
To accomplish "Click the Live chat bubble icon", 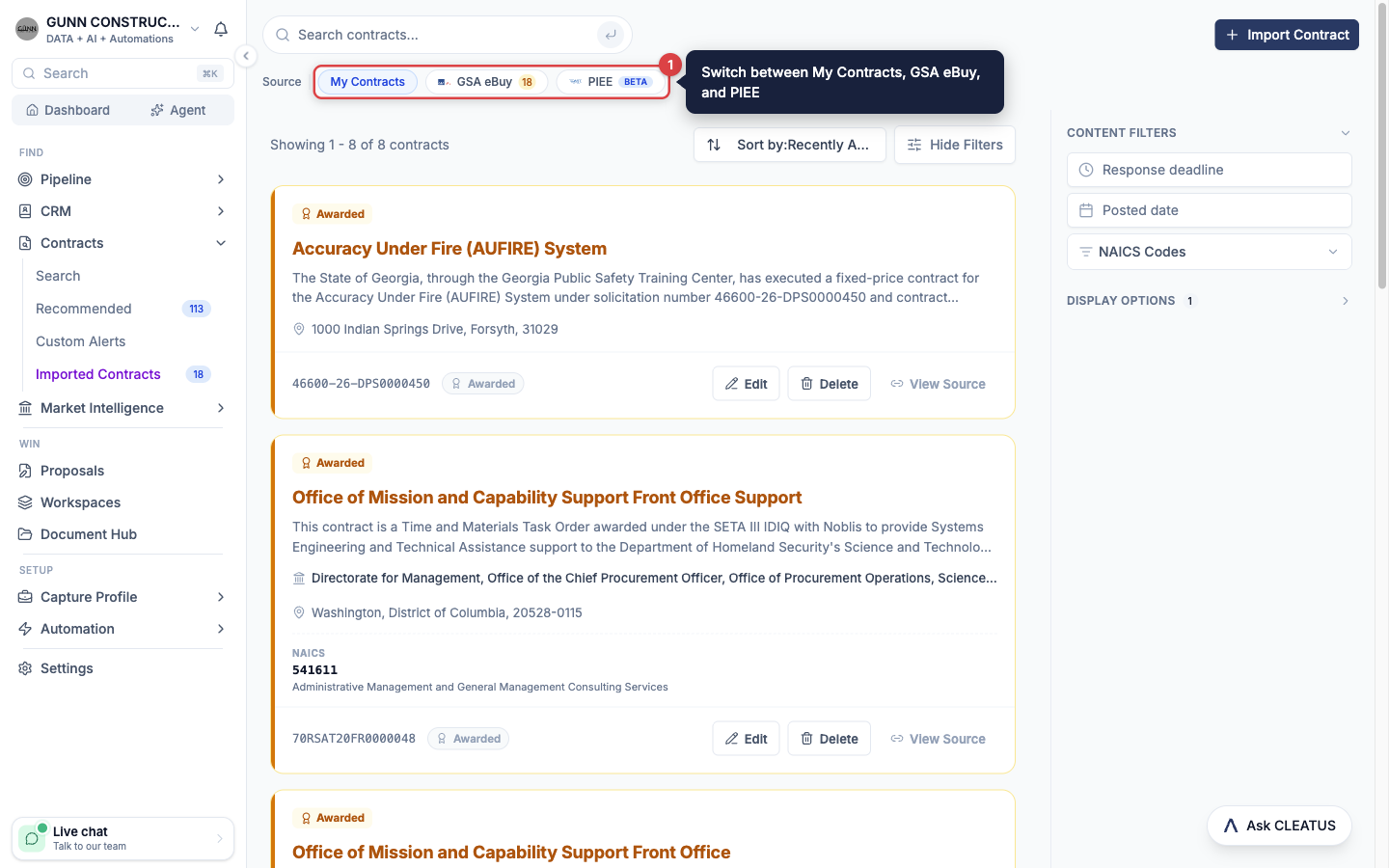I will 32,838.
